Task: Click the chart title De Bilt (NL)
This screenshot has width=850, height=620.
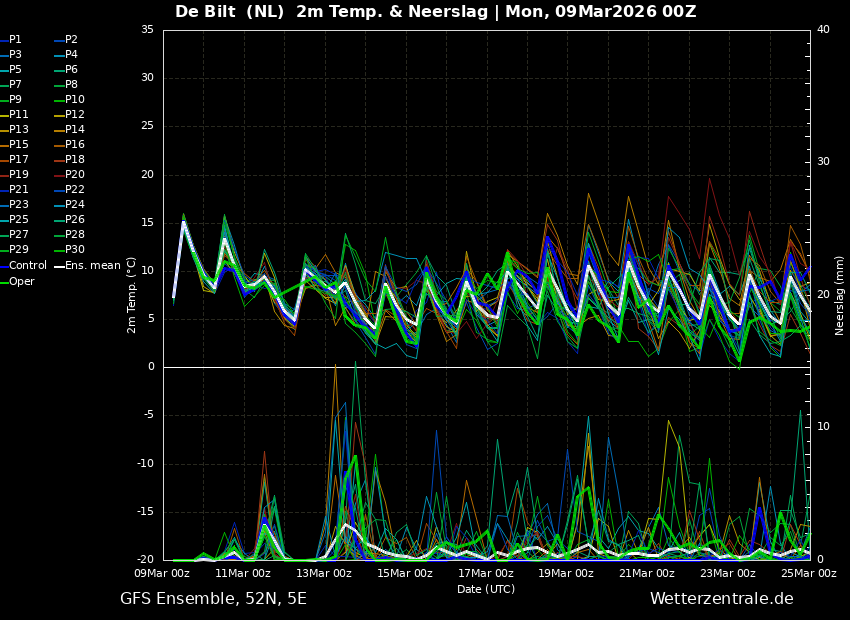Action: point(230,12)
